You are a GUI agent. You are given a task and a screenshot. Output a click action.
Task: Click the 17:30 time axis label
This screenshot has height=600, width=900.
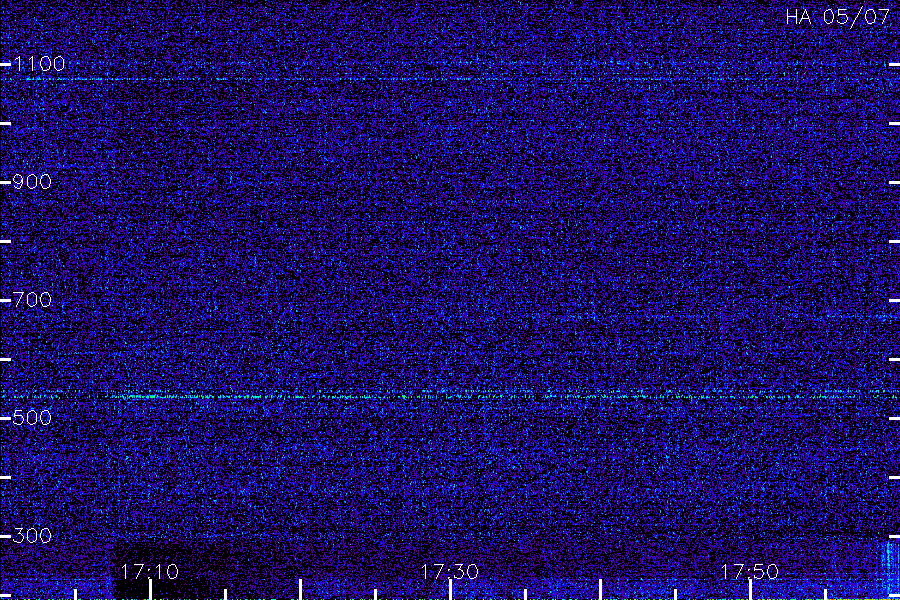[x=450, y=572]
